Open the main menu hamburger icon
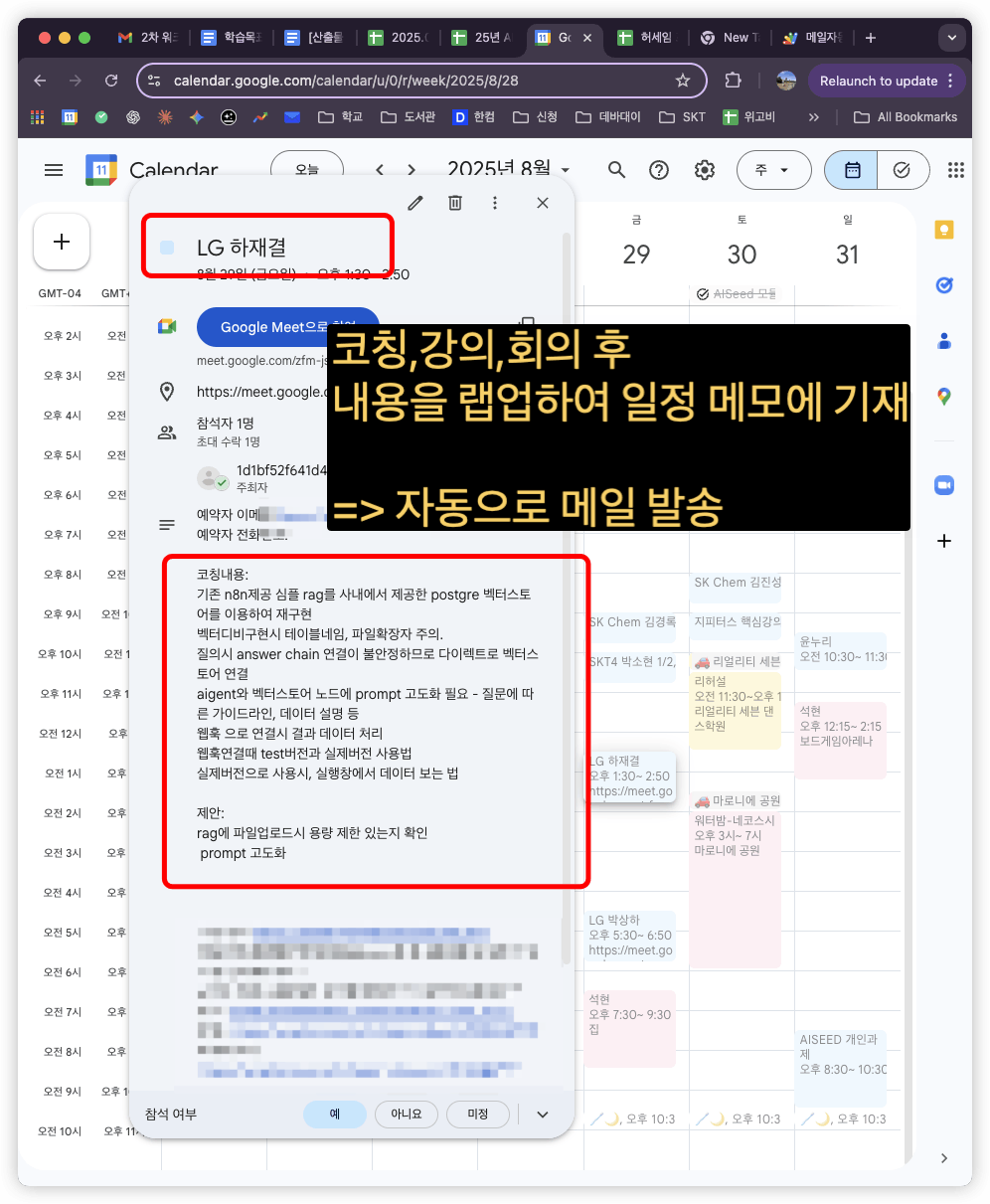990x1204 pixels. tap(54, 170)
